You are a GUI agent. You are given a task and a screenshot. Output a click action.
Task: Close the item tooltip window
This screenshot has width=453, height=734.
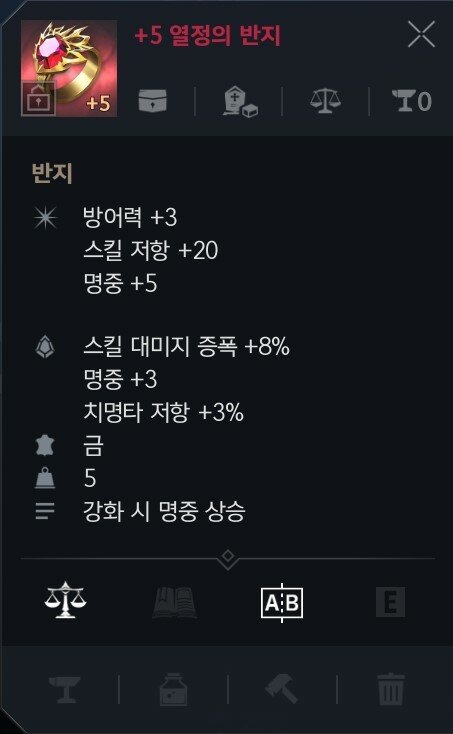coord(421,34)
